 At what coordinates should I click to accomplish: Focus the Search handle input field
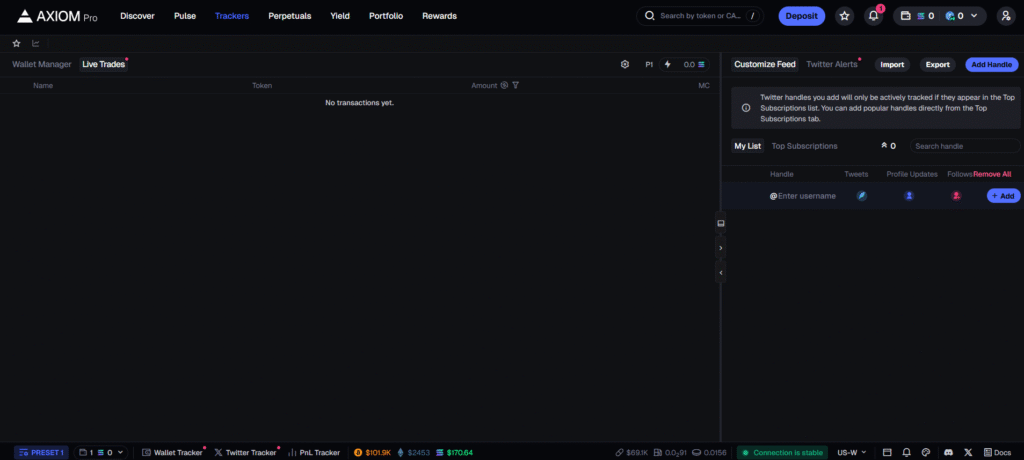click(x=964, y=146)
